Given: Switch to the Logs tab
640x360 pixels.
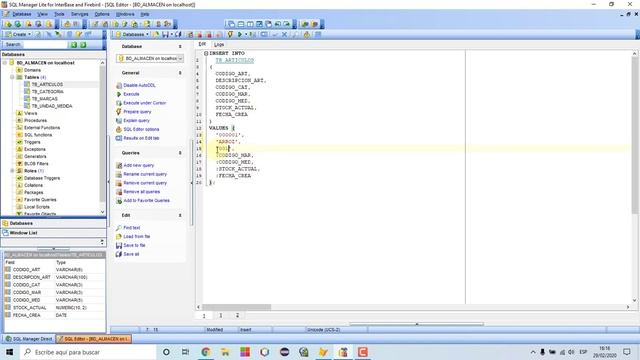Looking at the screenshot, I should click(219, 44).
